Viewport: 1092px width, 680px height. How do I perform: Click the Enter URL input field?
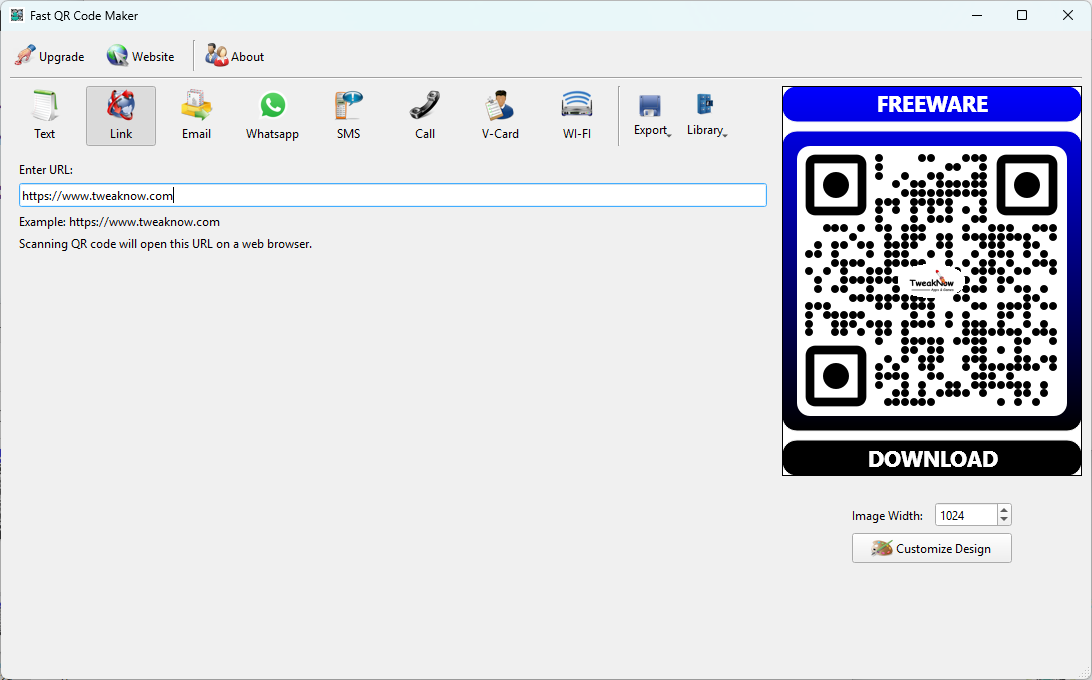pyautogui.click(x=393, y=195)
